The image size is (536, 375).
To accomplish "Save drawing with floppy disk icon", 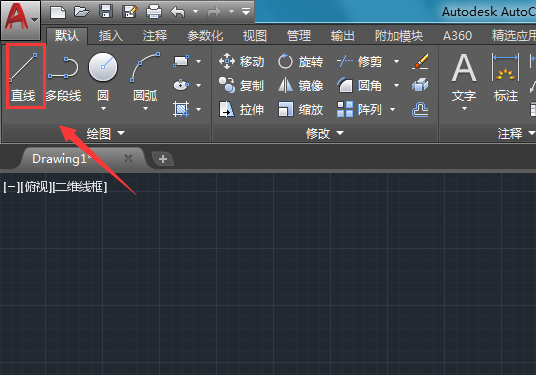I will coord(106,12).
